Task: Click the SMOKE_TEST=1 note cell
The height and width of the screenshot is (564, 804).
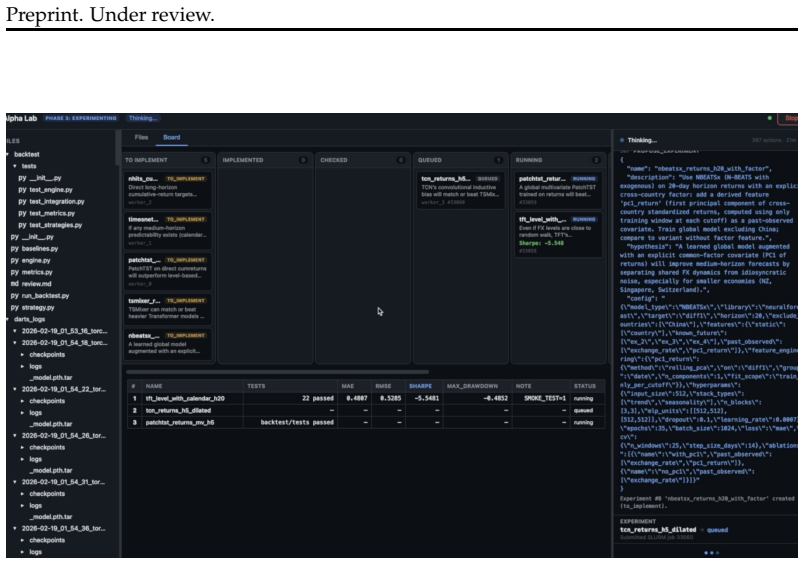Action: coord(545,398)
